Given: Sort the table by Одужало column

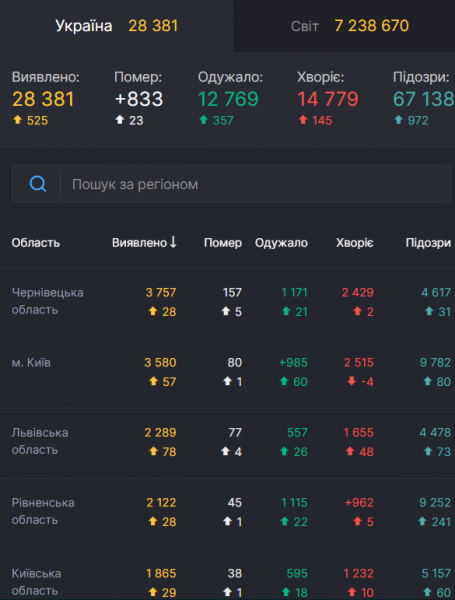Looking at the screenshot, I should coord(281,243).
